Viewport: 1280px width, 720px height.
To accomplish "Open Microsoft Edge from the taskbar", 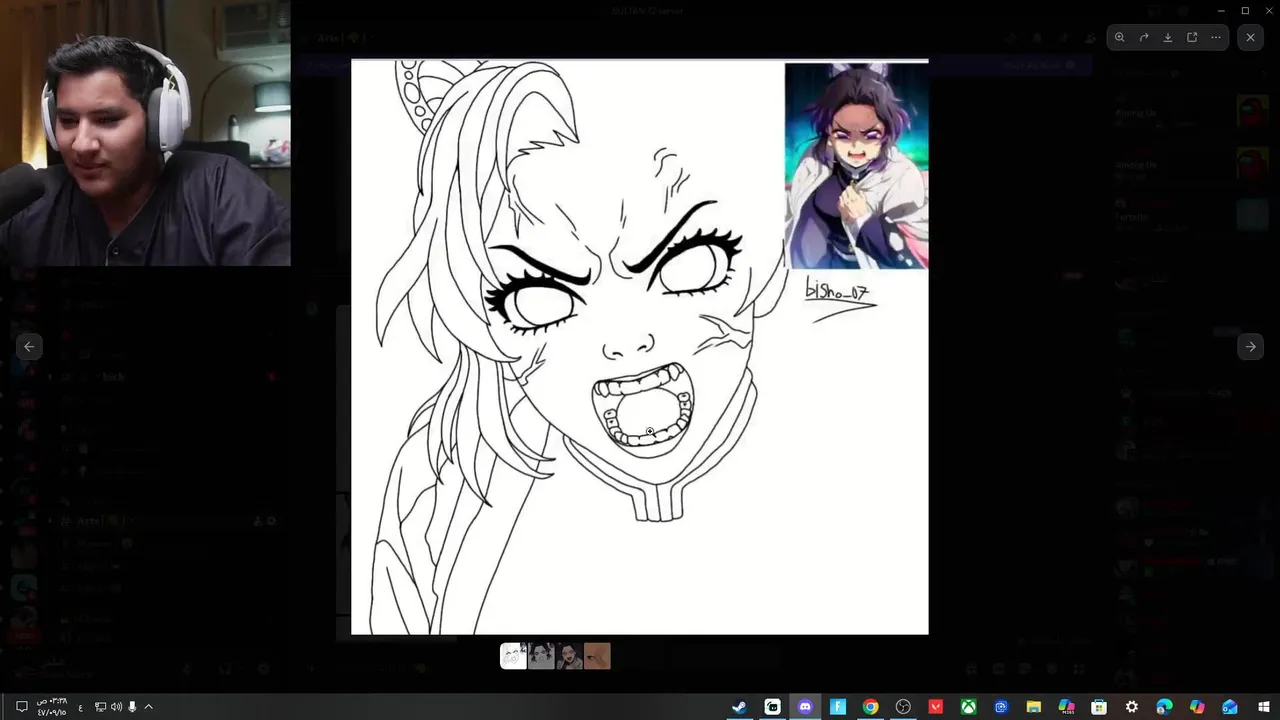I will click(x=1164, y=707).
